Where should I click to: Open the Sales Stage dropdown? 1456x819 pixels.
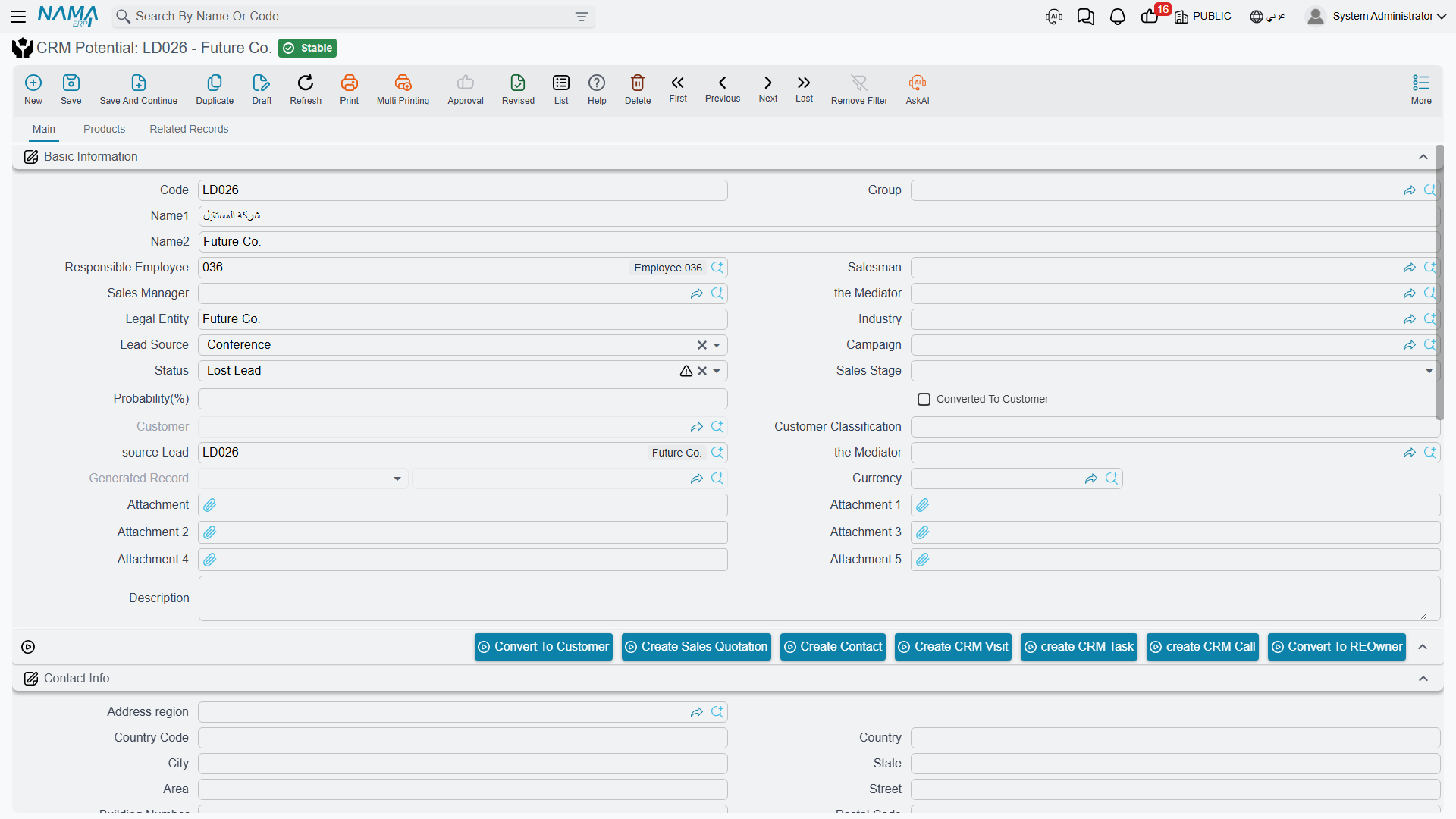tap(1429, 371)
